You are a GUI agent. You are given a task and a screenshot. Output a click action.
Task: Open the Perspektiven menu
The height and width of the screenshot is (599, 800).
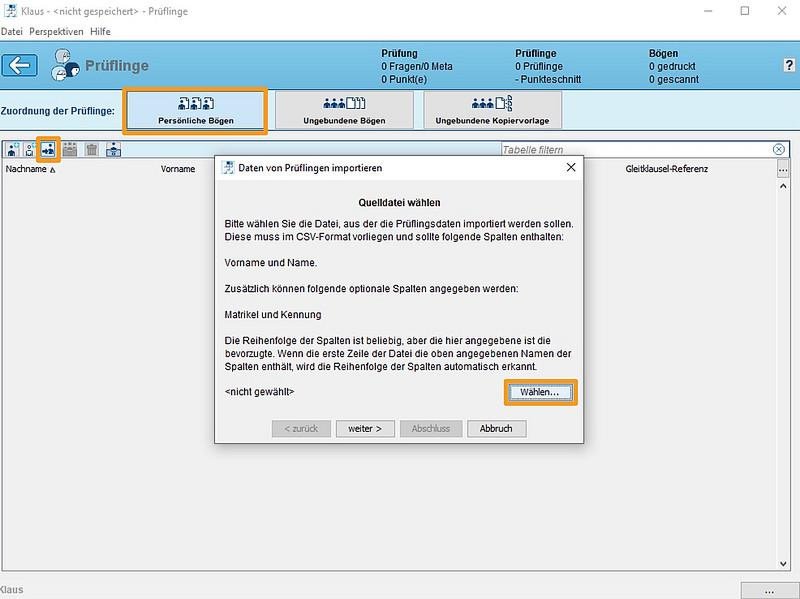[x=56, y=32]
